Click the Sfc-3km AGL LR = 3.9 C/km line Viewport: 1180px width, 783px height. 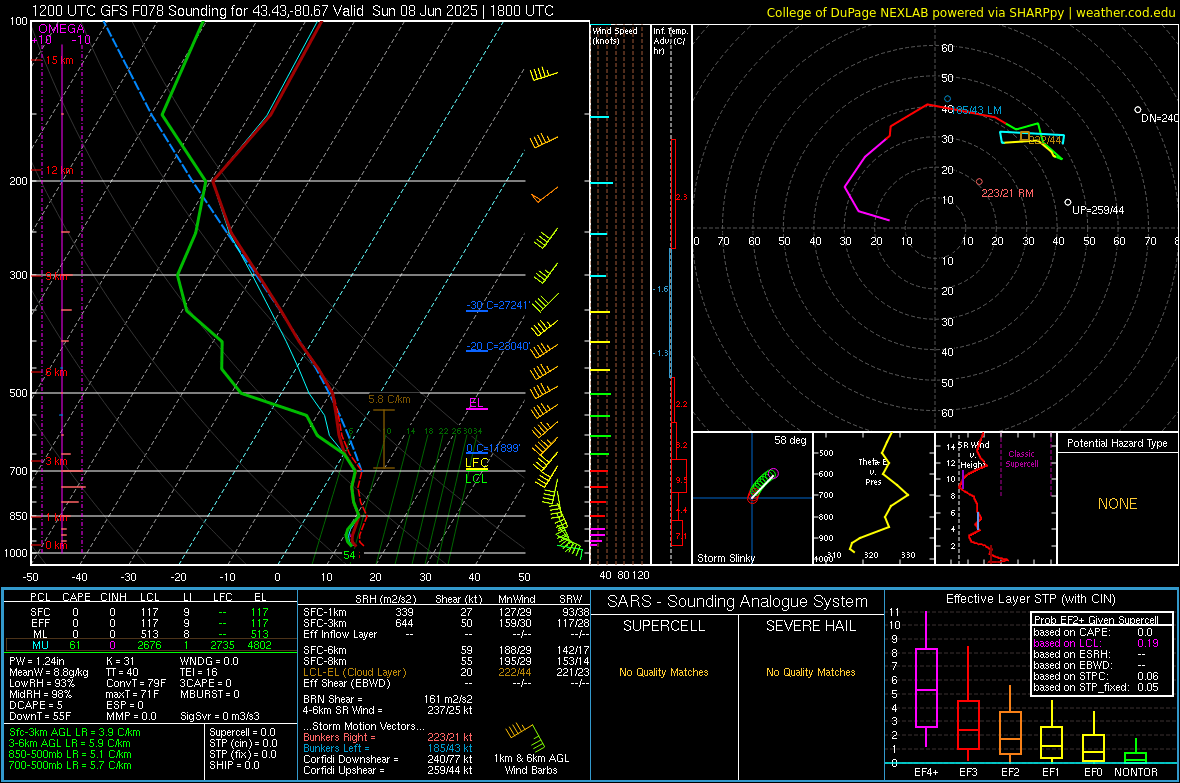[x=75, y=732]
